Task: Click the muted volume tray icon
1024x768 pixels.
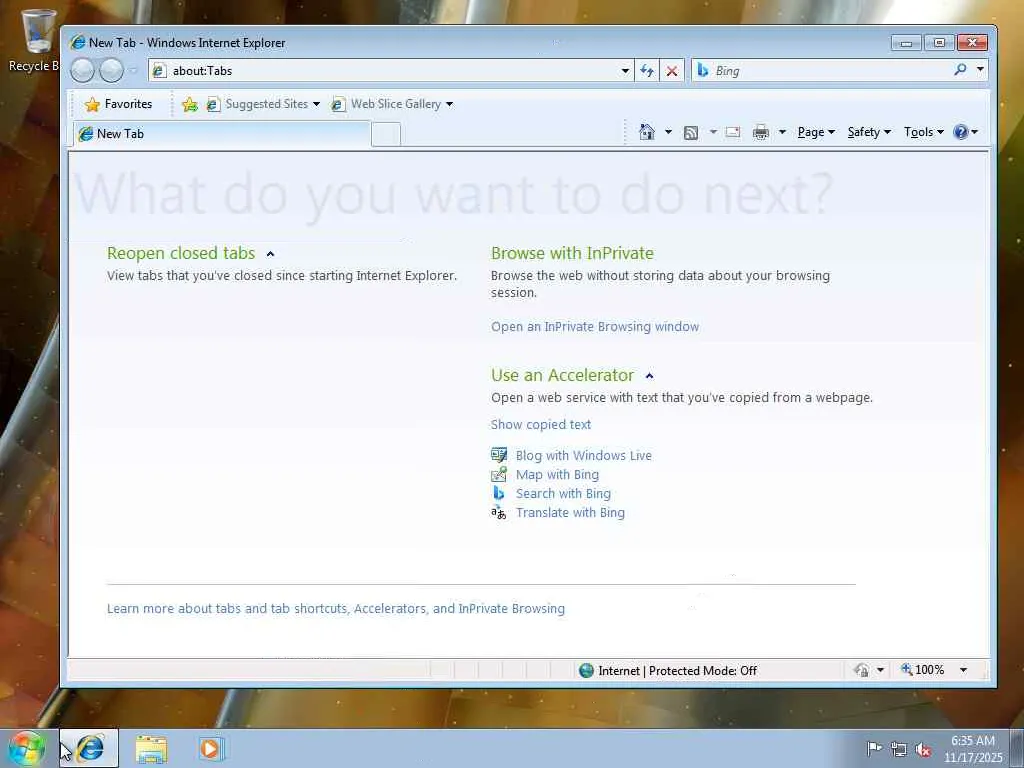Action: coord(923,749)
